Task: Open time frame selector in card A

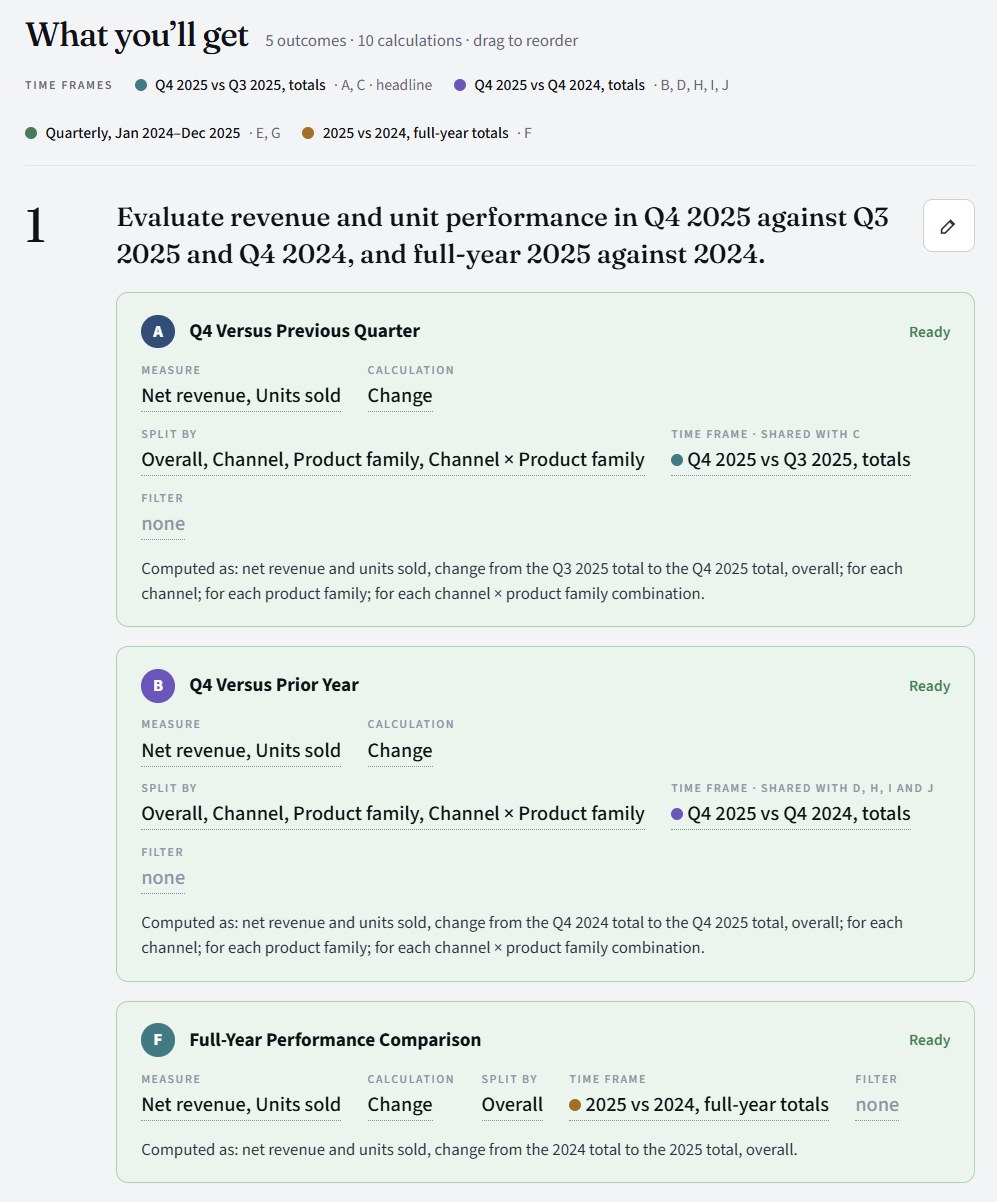Action: 791,460
